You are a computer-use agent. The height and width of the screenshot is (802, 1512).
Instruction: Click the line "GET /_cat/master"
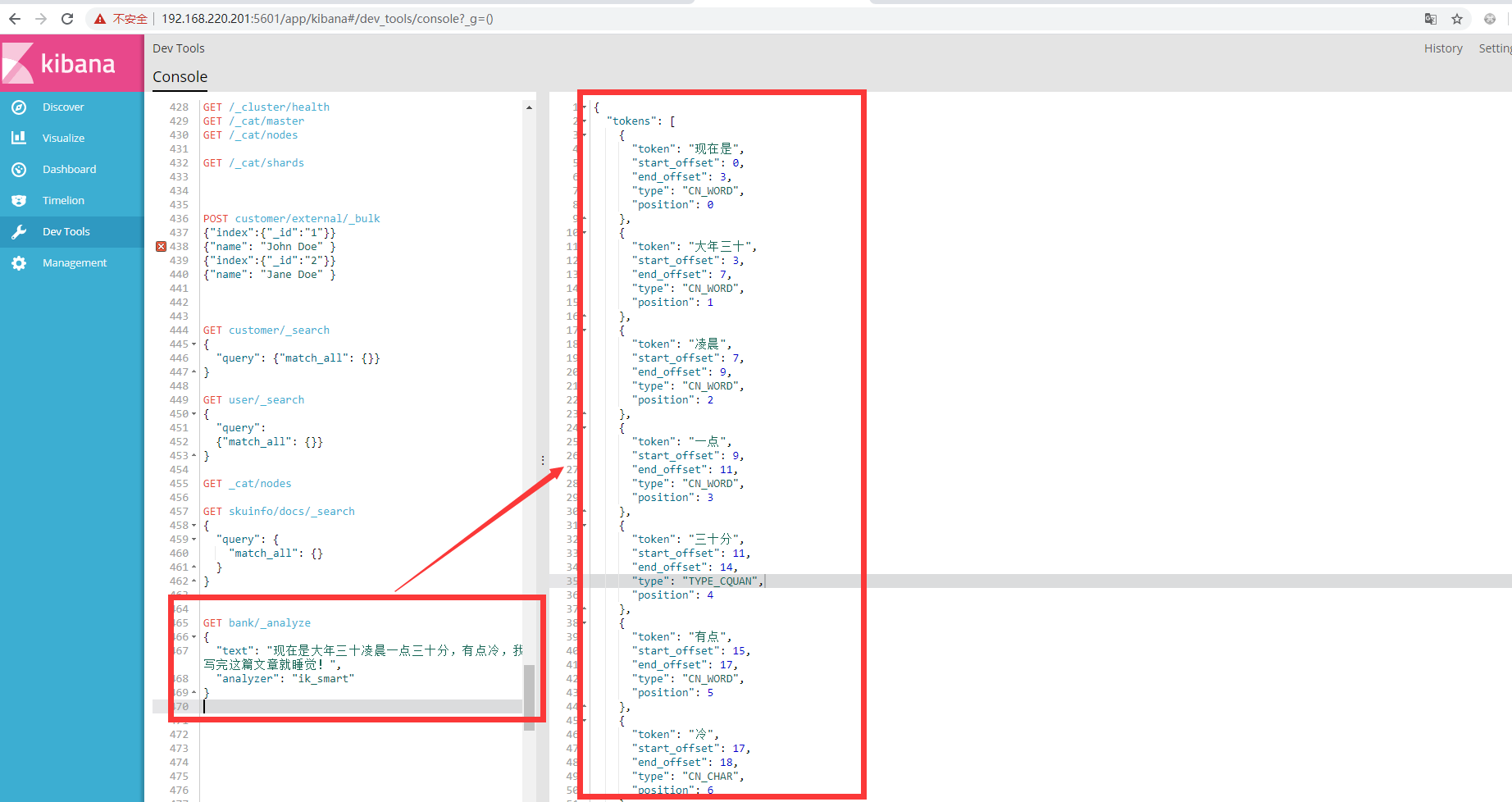[x=253, y=121]
